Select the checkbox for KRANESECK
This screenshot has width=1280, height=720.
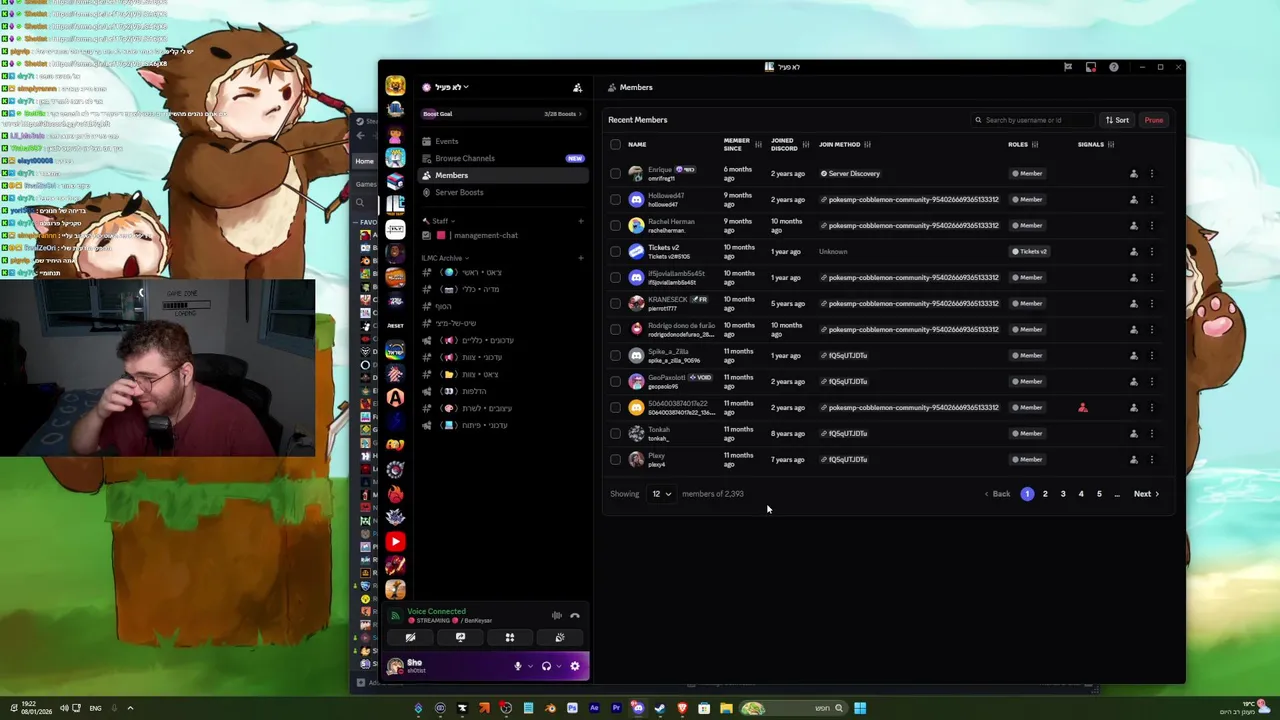(x=615, y=303)
